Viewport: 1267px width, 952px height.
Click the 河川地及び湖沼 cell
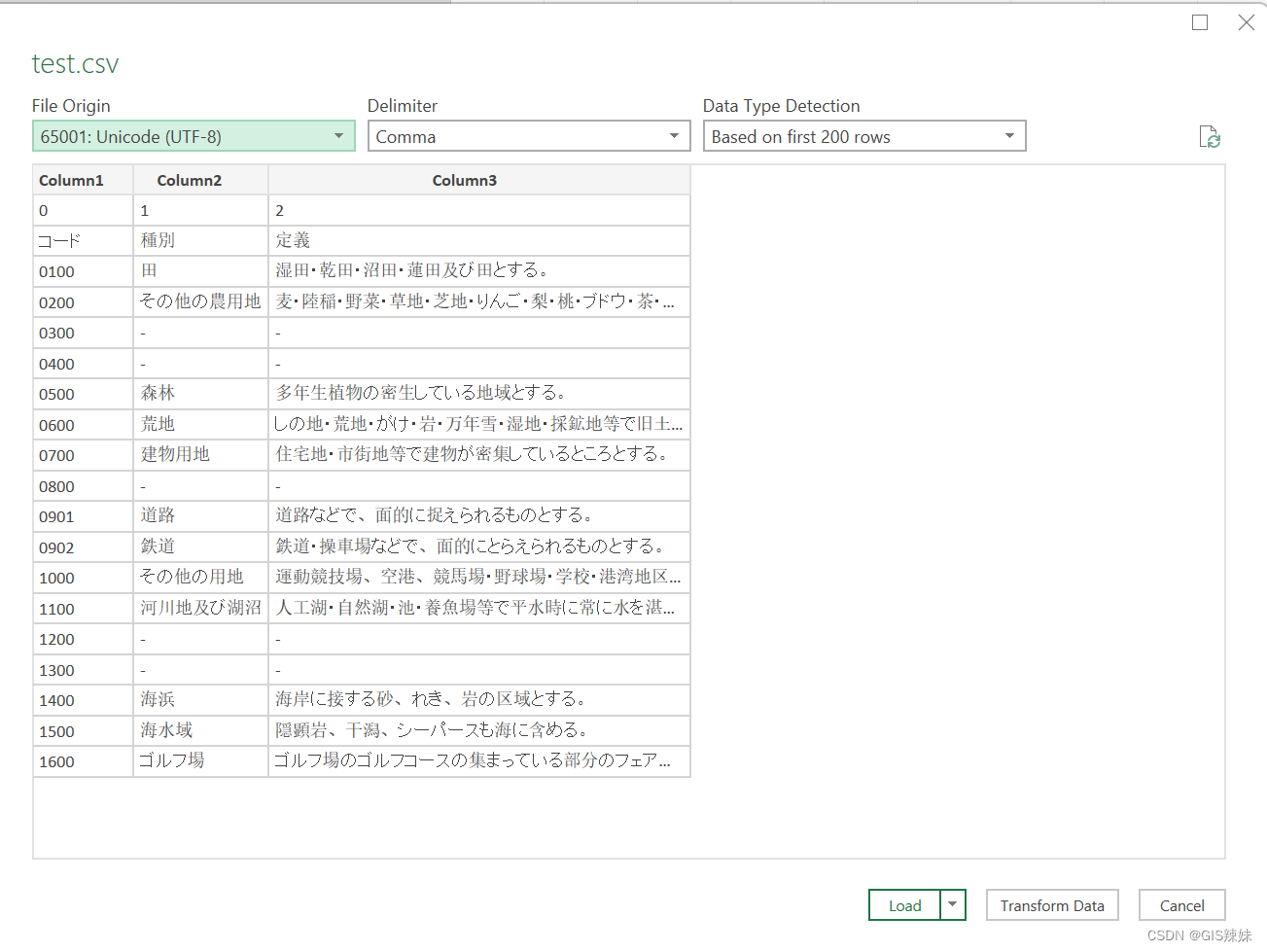(200, 609)
